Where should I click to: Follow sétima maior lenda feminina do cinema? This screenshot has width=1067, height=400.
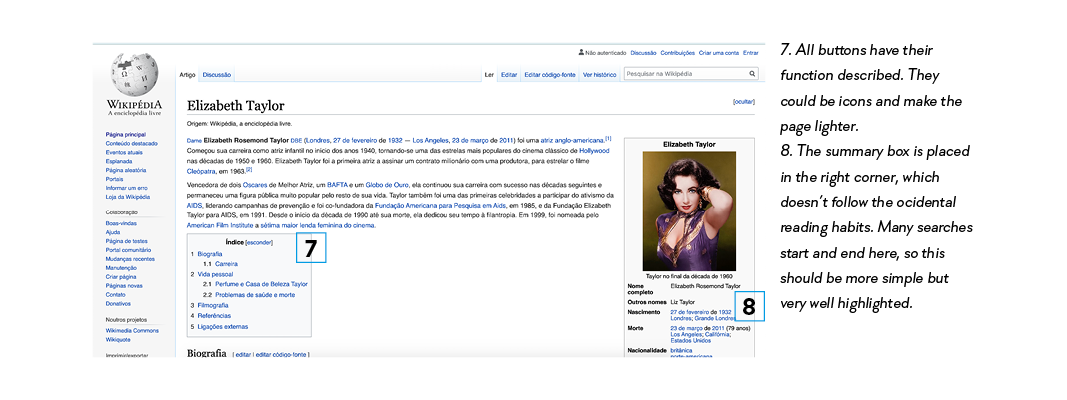pos(318,224)
